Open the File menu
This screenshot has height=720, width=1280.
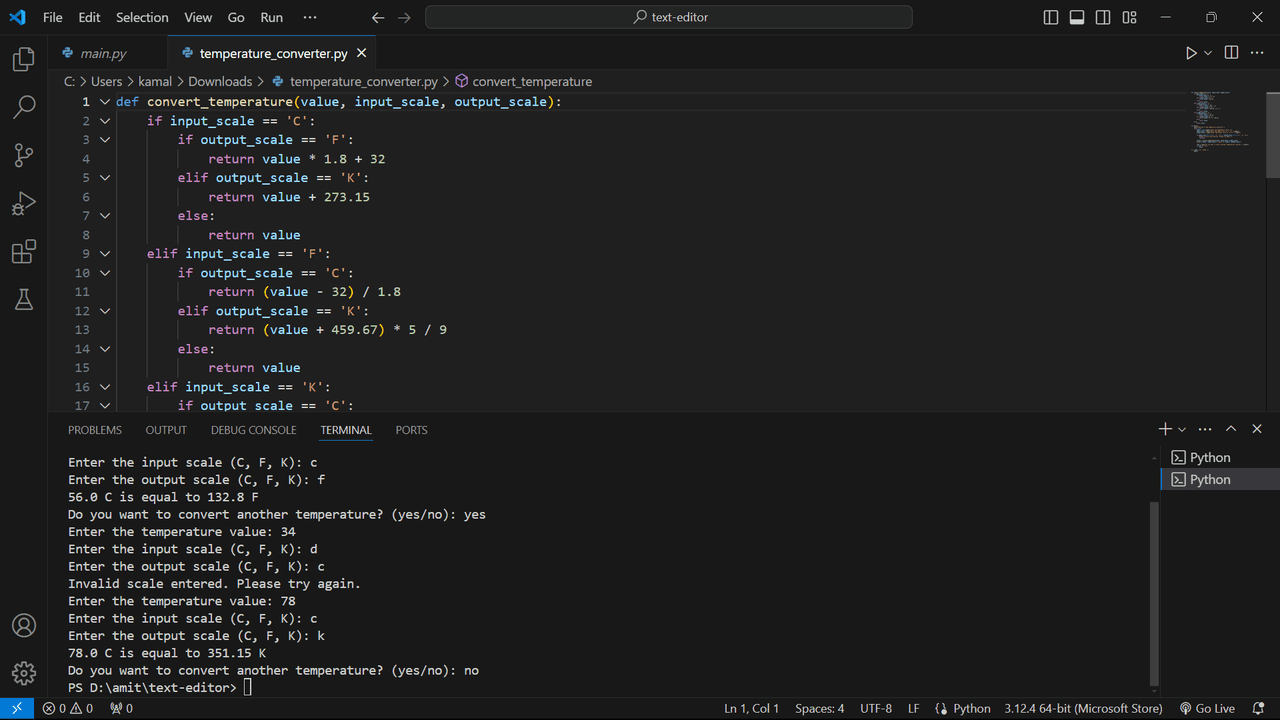click(x=53, y=17)
